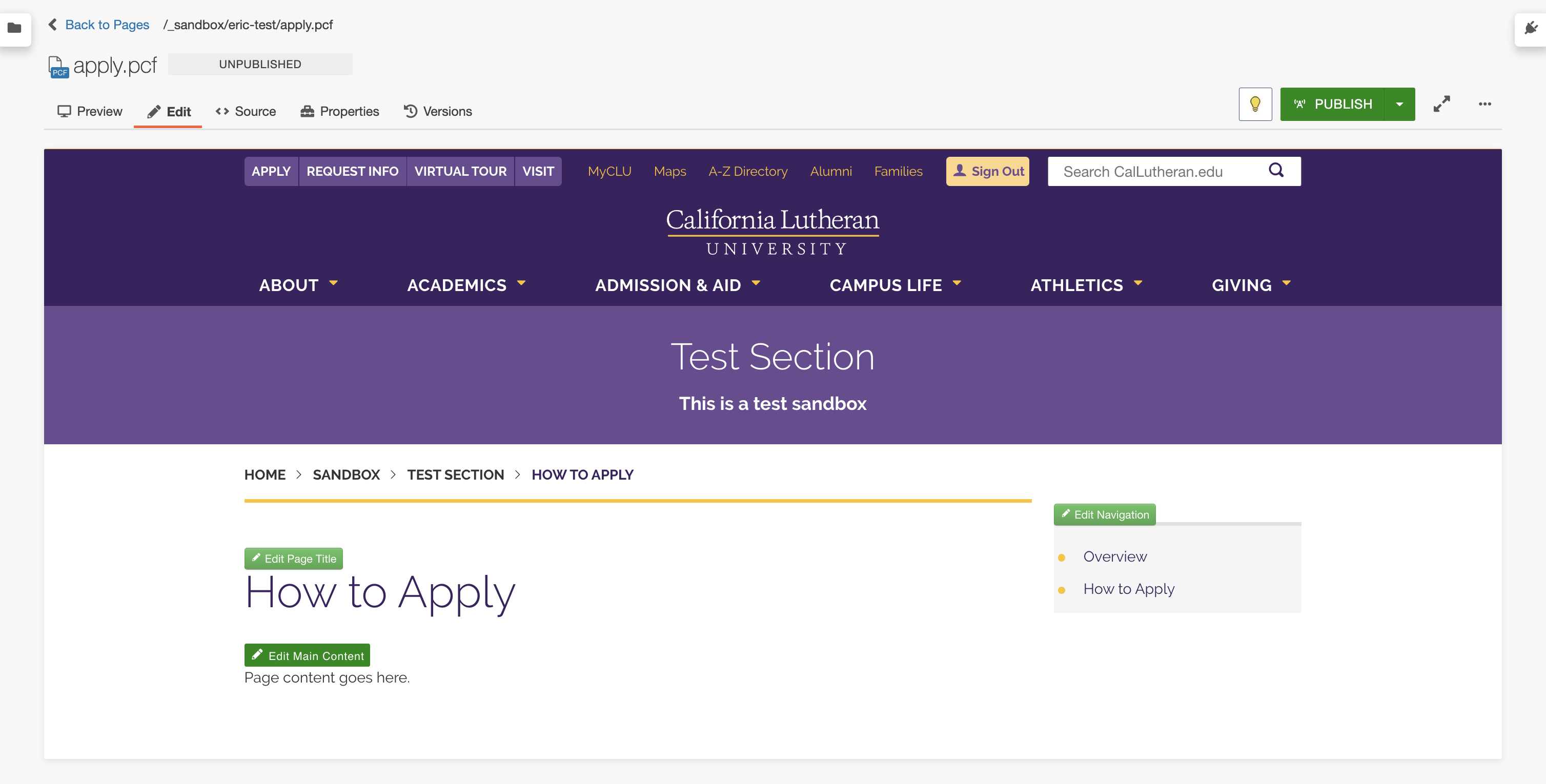The height and width of the screenshot is (784, 1546).
Task: Click the Edit Navigation button
Action: tap(1104, 514)
